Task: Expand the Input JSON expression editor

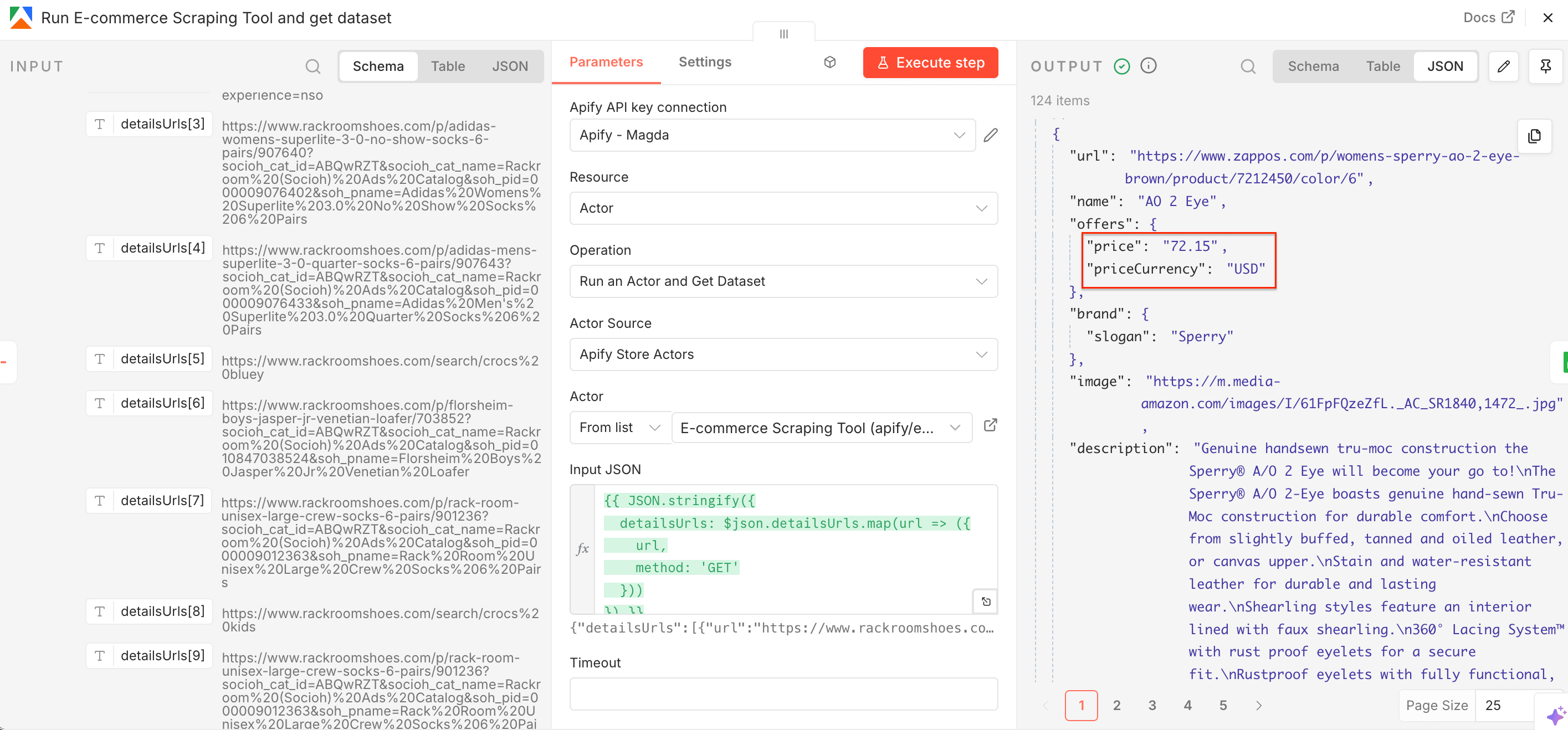Action: pyautogui.click(x=986, y=602)
